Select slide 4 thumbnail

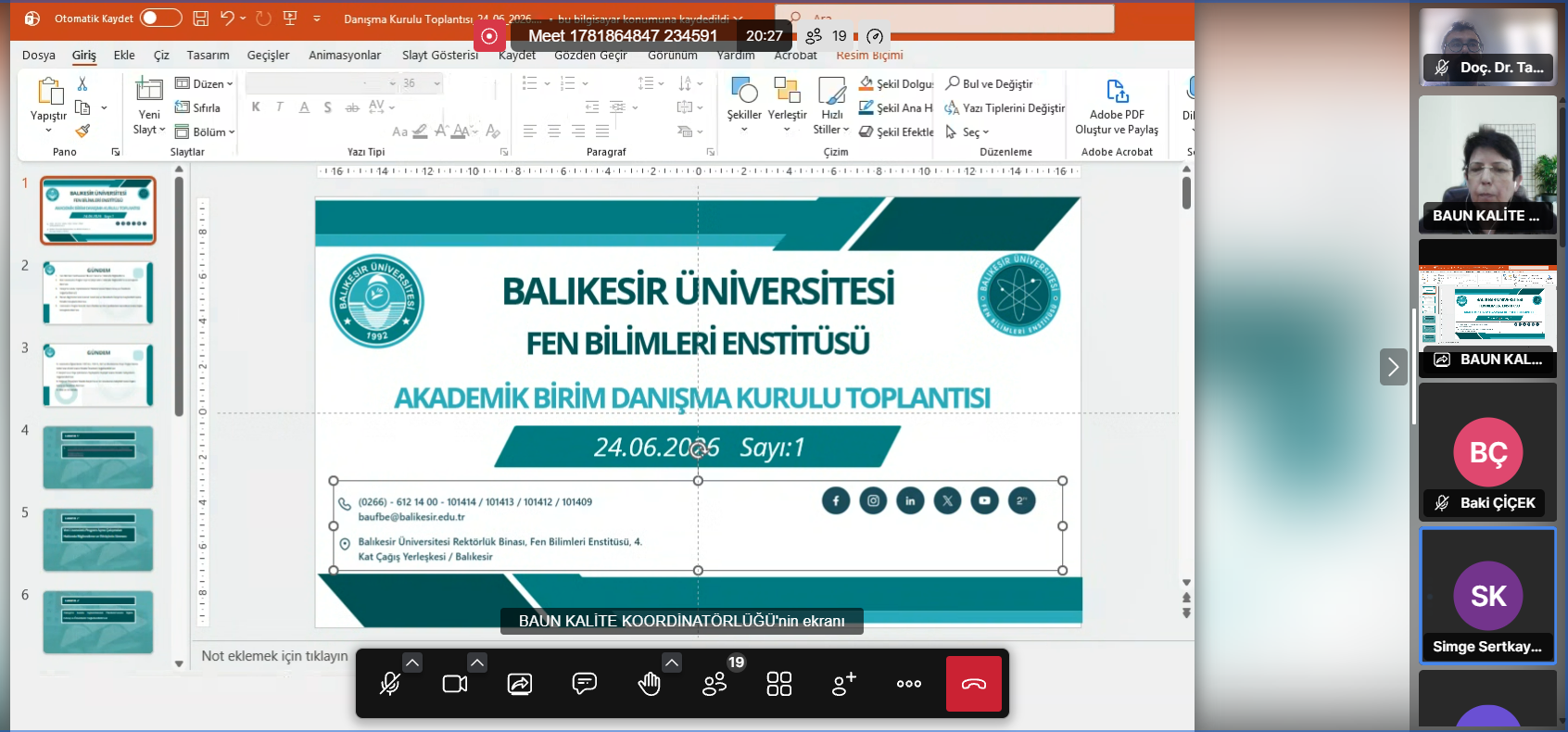point(97,457)
